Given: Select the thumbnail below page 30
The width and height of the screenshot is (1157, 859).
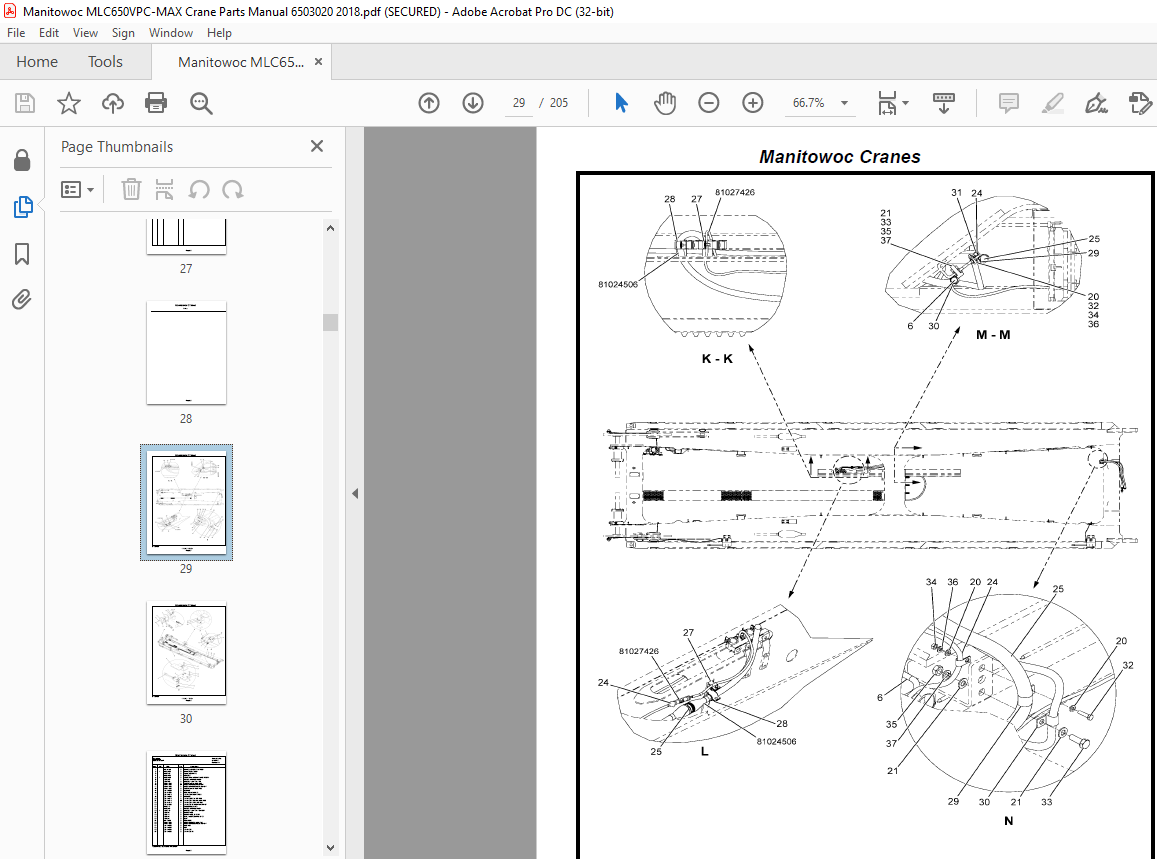Looking at the screenshot, I should tap(187, 803).
